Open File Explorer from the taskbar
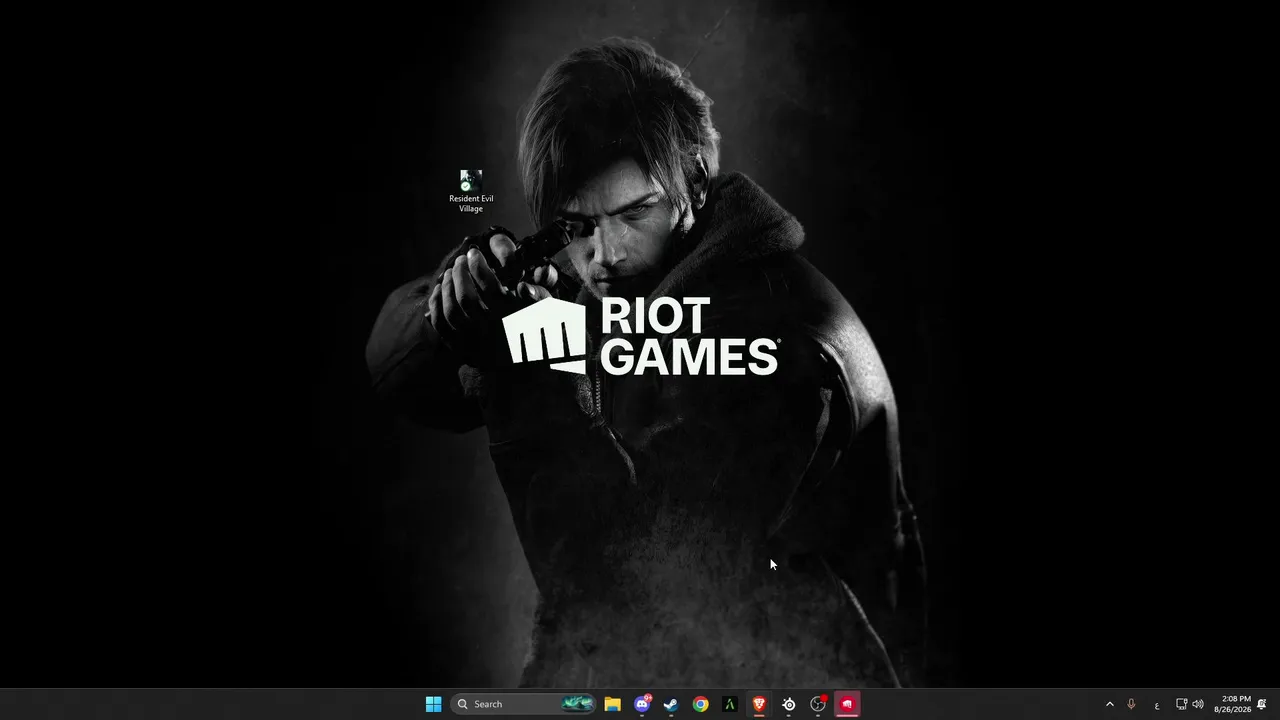The height and width of the screenshot is (720, 1280). click(612, 704)
